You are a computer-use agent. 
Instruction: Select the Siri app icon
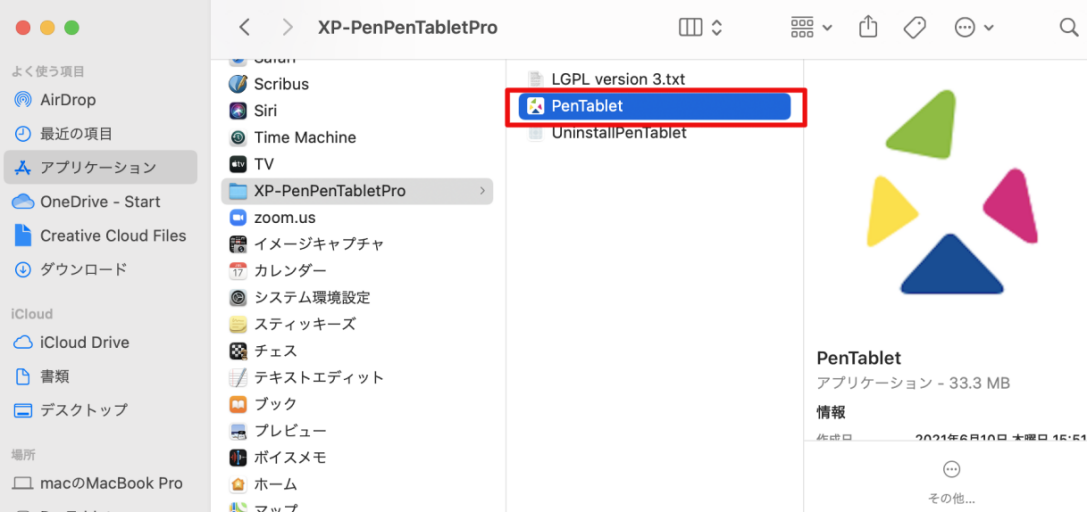click(x=238, y=111)
